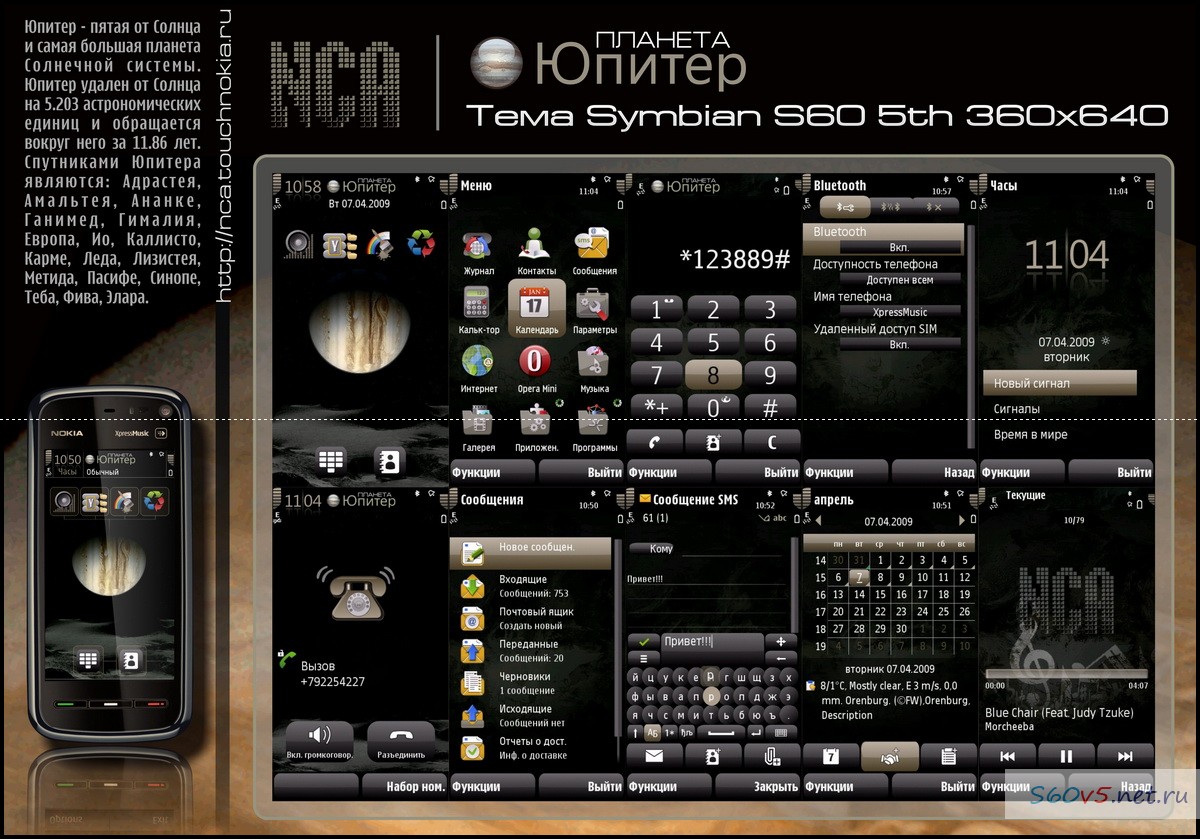
Task: Toggle Удаленный доступ SIM Вкл. setting
Action: point(899,344)
